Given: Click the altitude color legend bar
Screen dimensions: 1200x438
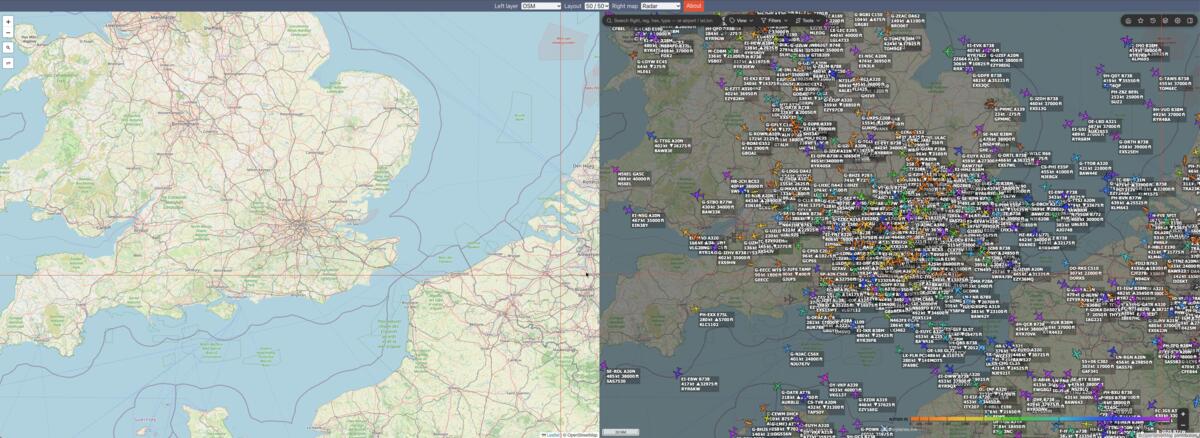Looking at the screenshot, I should click(1040, 418).
